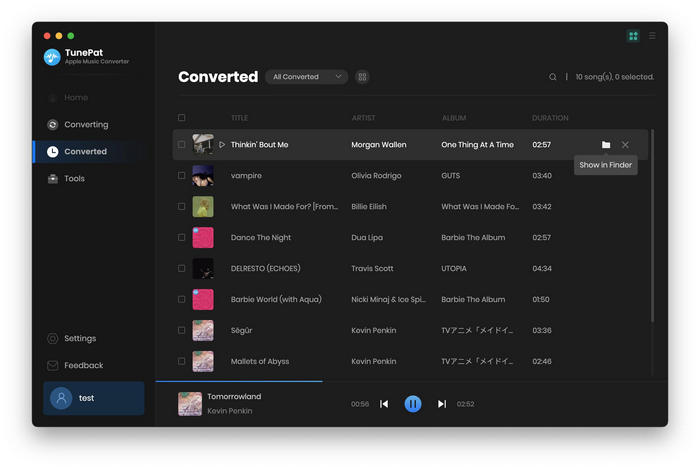This screenshot has height=469, width=700.
Task: Switch to grid view at top right
Action: [633, 36]
